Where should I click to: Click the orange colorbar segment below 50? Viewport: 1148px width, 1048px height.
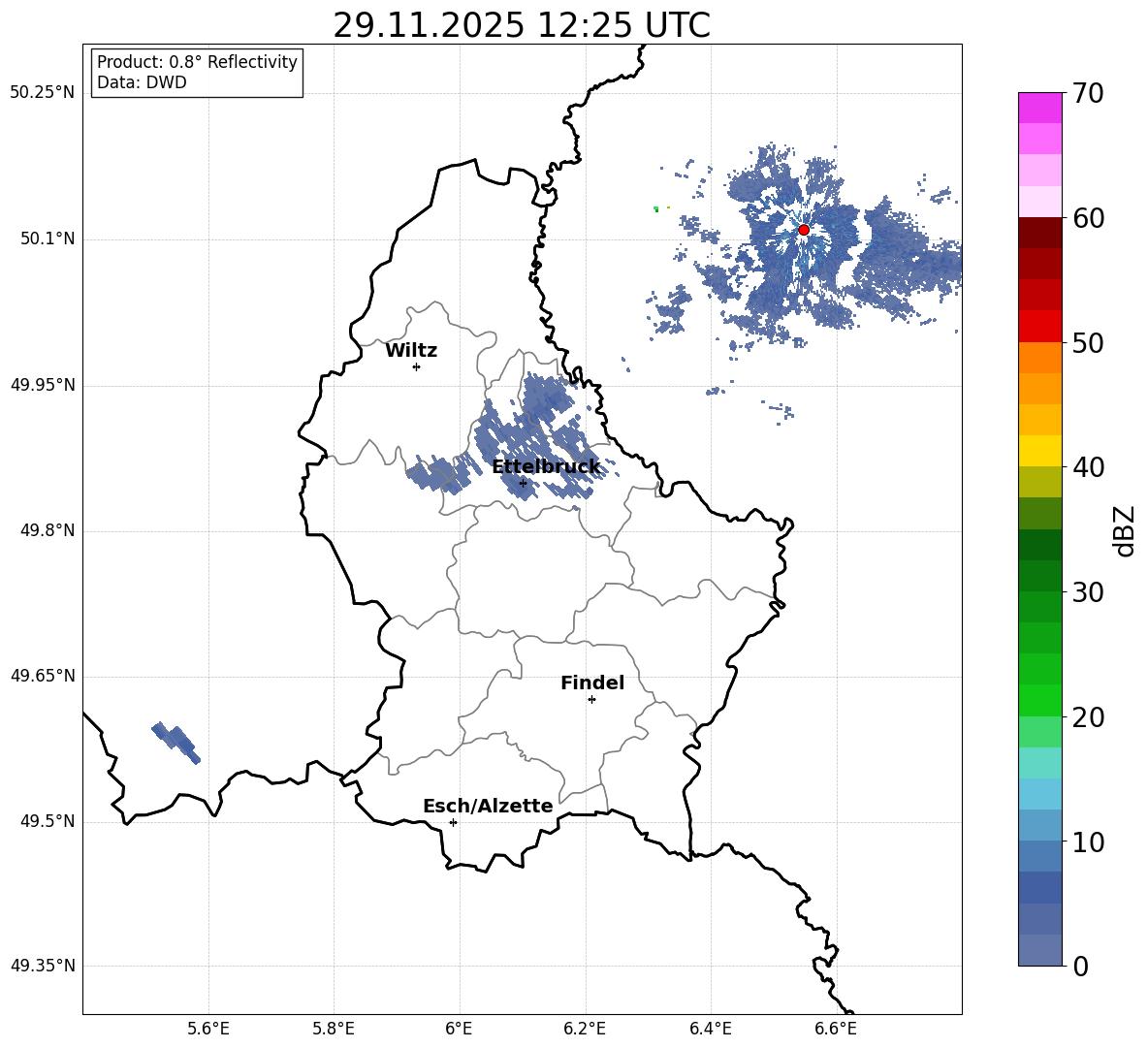click(x=1040, y=358)
